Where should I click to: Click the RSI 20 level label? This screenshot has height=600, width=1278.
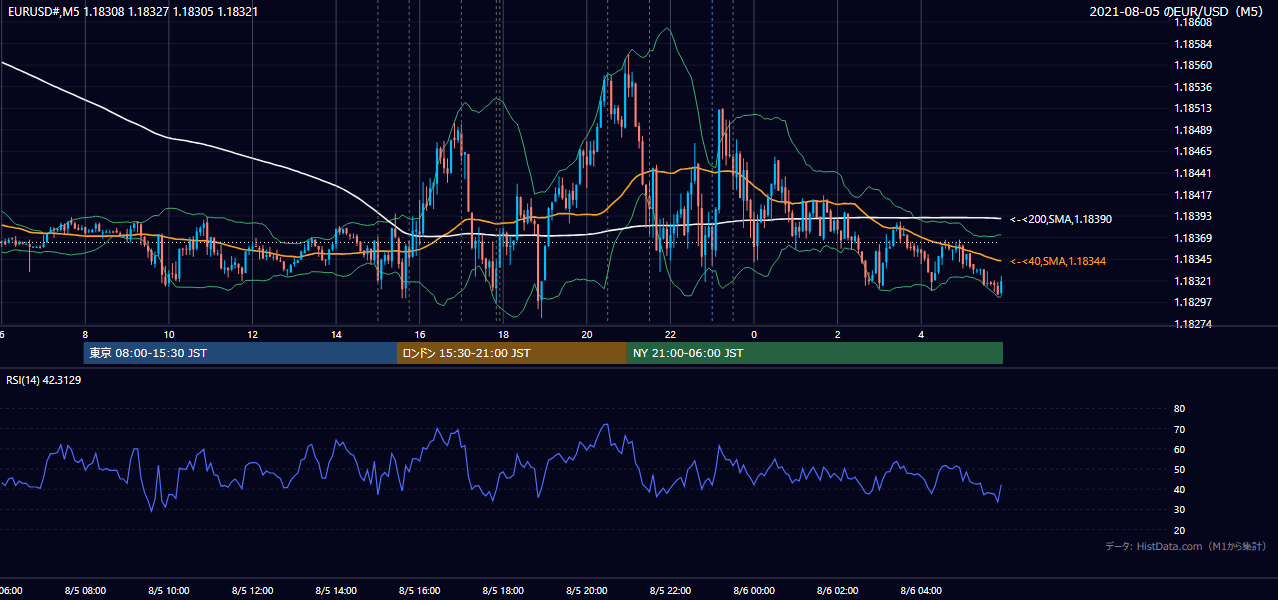pyautogui.click(x=1179, y=530)
